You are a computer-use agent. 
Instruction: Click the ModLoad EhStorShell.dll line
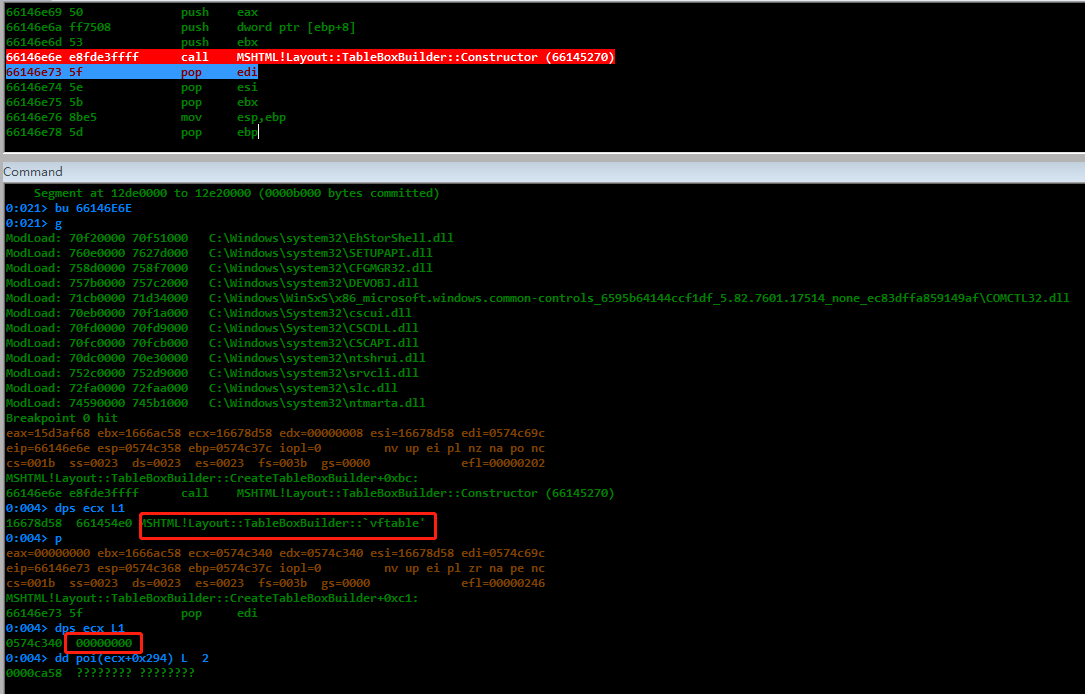tap(230, 238)
